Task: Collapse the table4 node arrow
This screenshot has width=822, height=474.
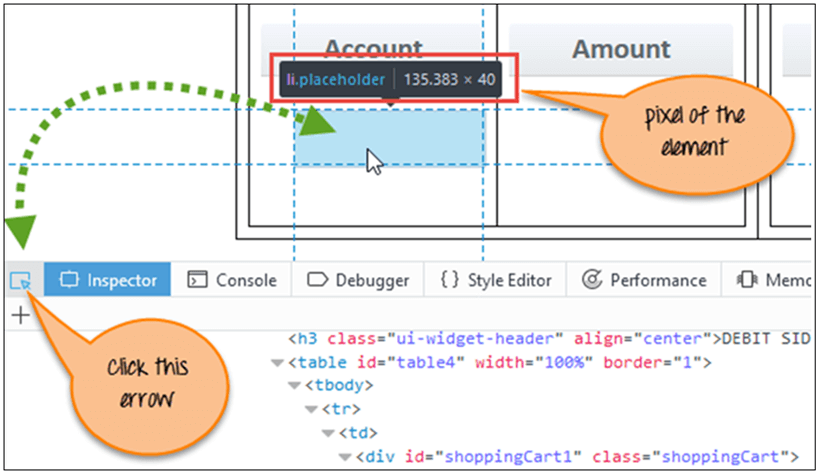Action: [277, 362]
